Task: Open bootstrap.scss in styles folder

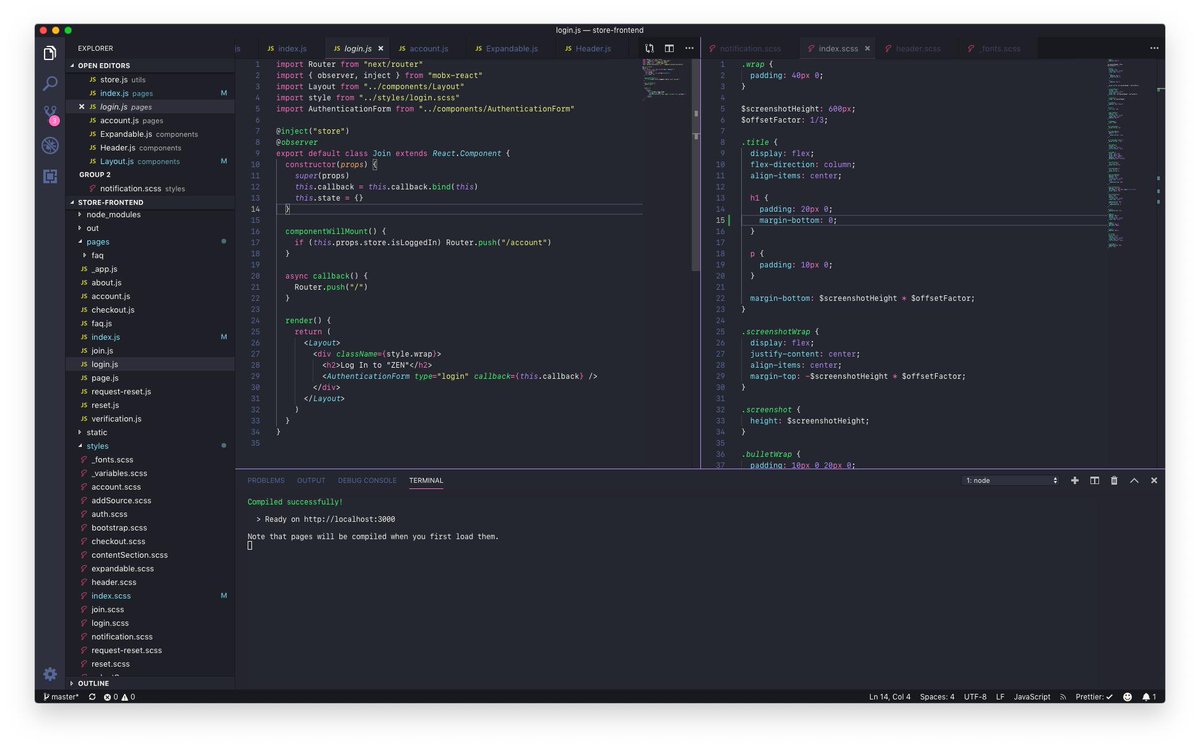Action: 150,527
